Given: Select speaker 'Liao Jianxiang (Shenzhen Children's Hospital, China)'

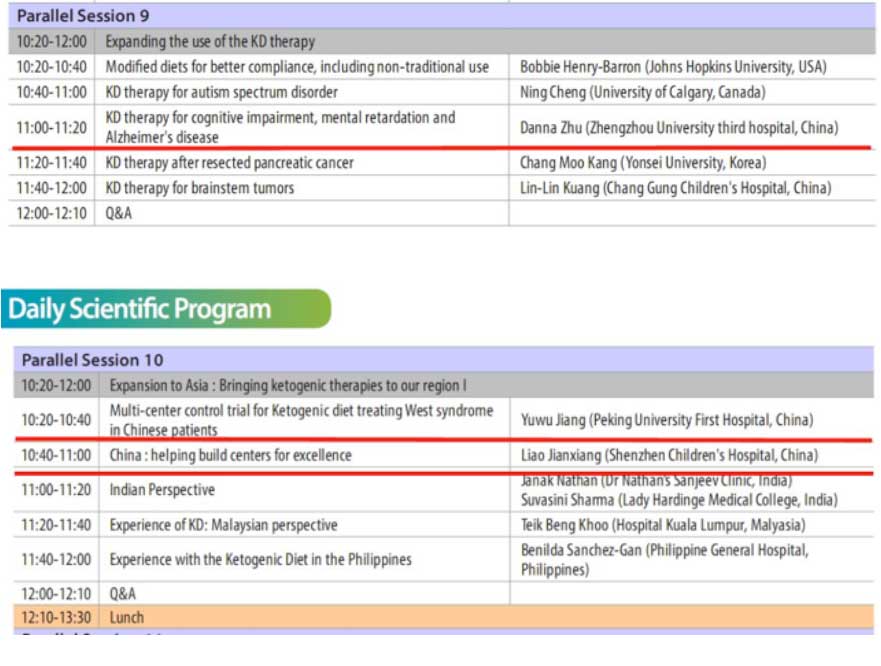Looking at the screenshot, I should (669, 455).
